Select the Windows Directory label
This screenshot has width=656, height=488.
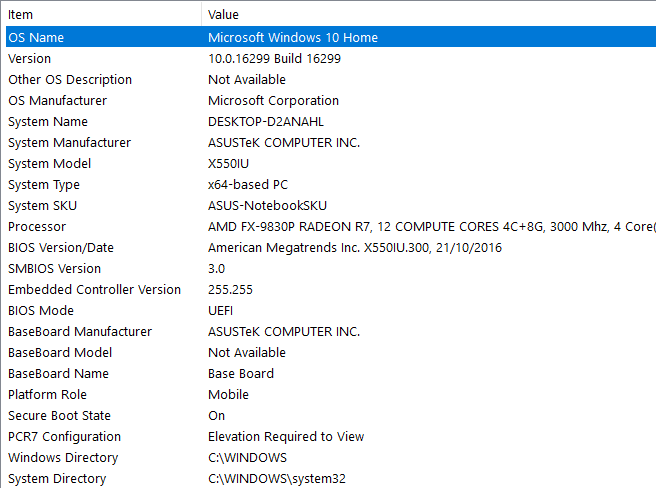point(63,457)
